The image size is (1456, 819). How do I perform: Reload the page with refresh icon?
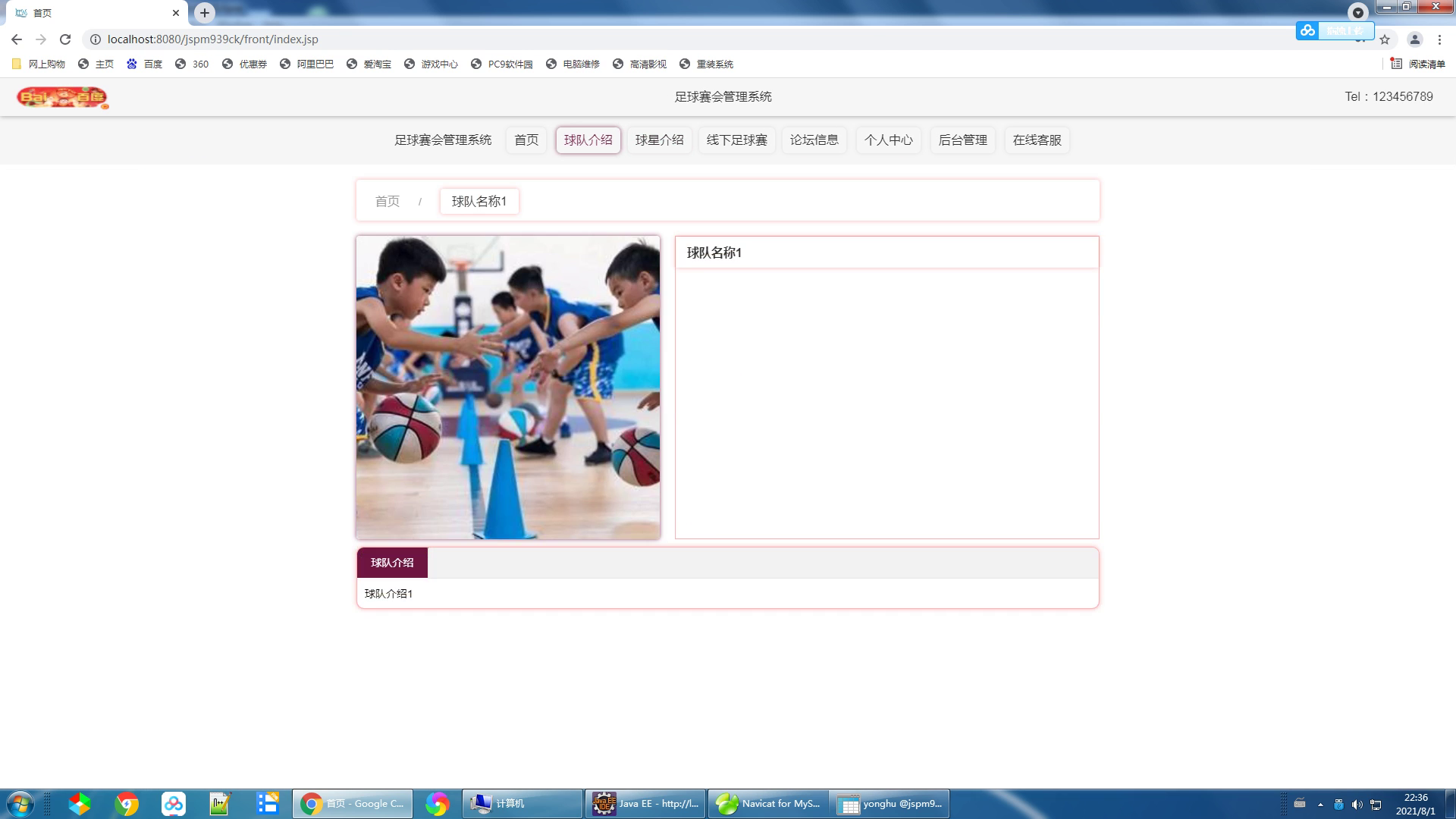coord(65,39)
